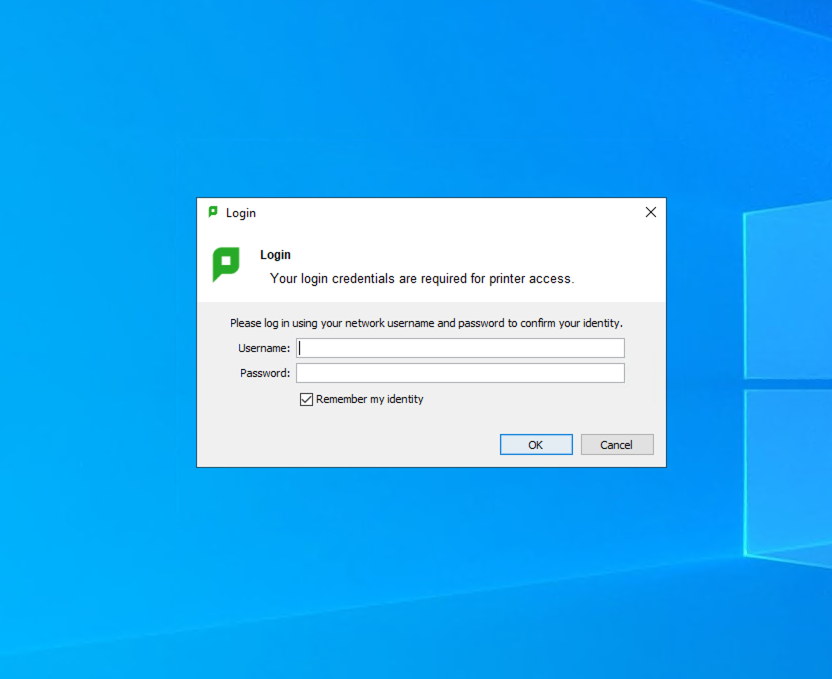
Task: Click the Username input field
Action: [x=460, y=348]
